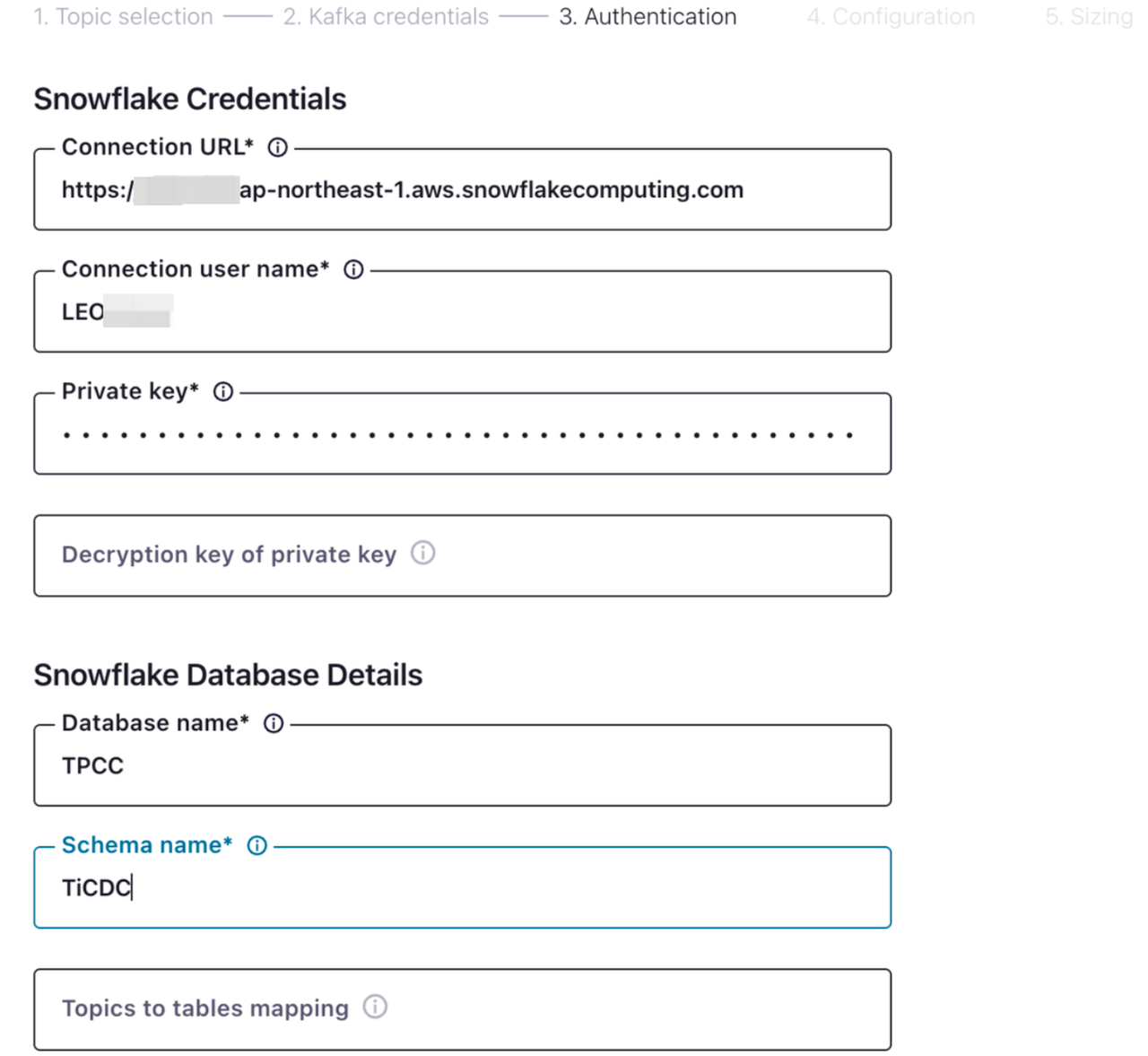
Task: Select the Authentication step
Action: (648, 17)
